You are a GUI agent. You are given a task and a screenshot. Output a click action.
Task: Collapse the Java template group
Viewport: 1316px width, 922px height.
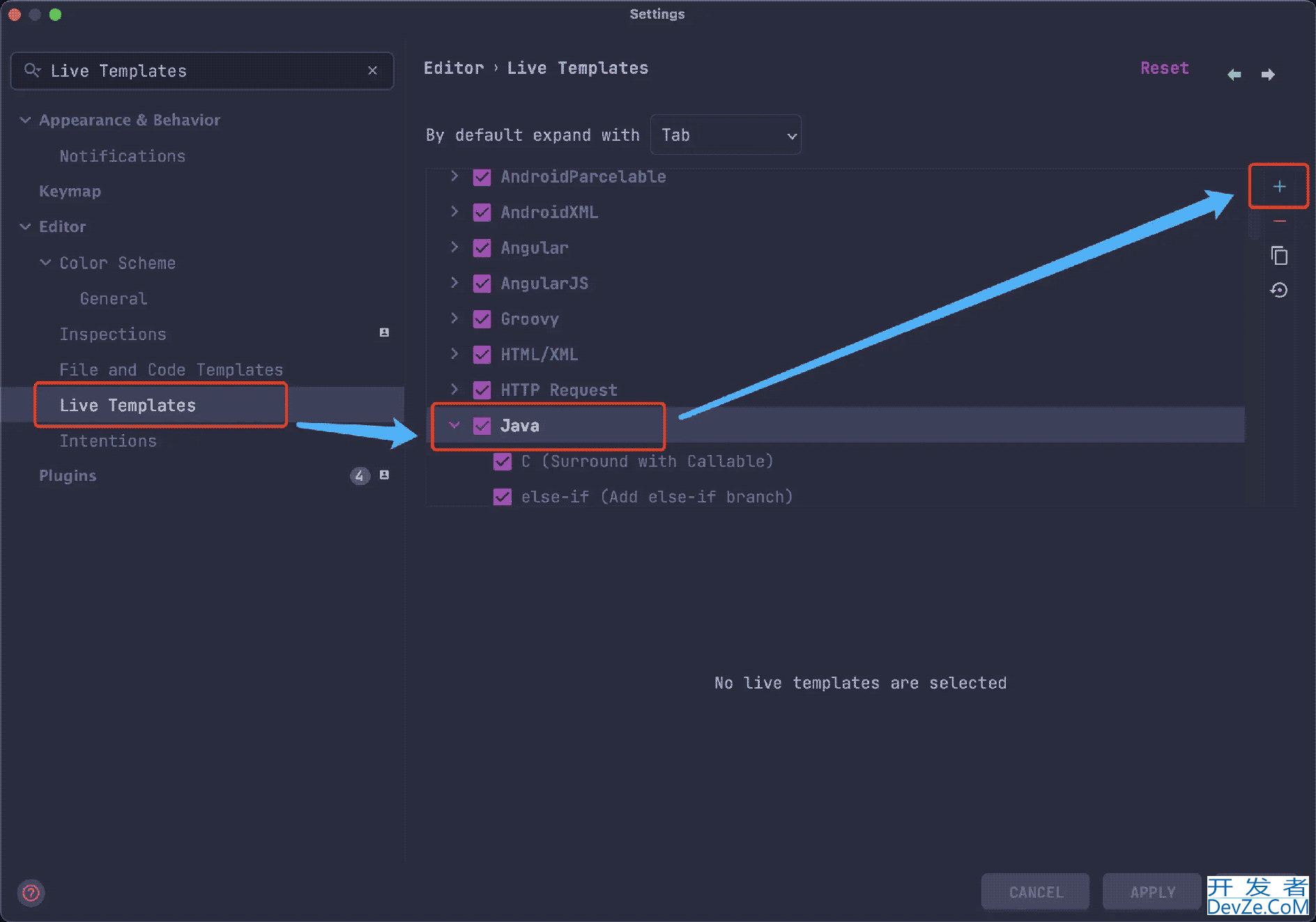(x=454, y=425)
